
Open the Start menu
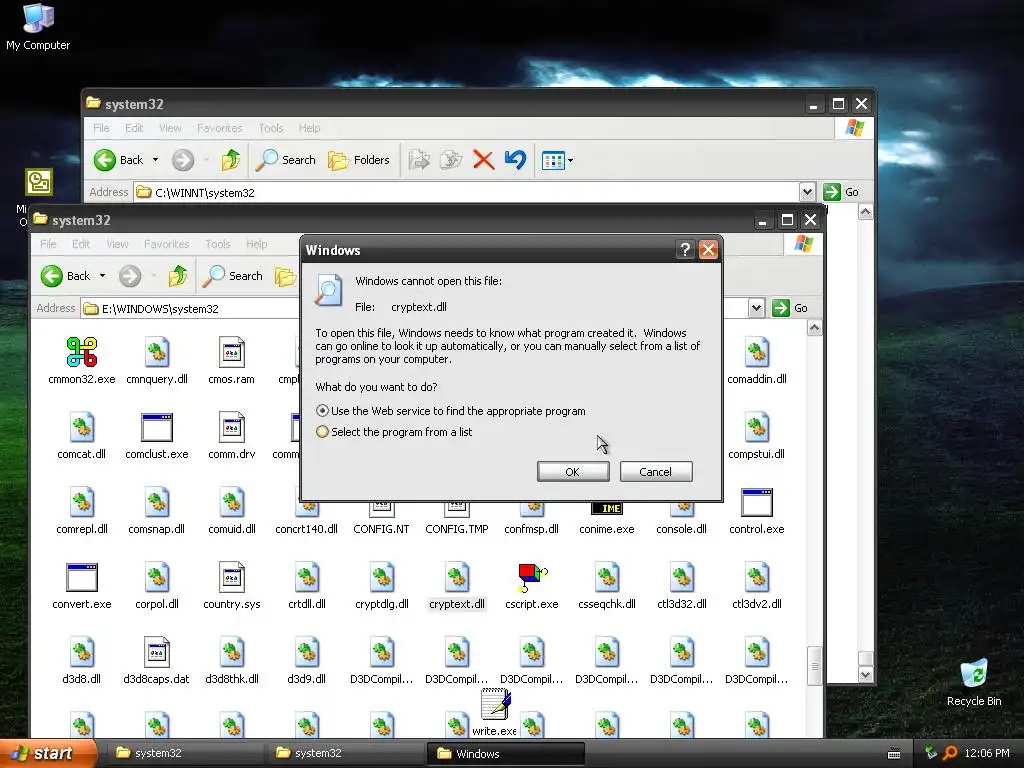tap(47, 753)
